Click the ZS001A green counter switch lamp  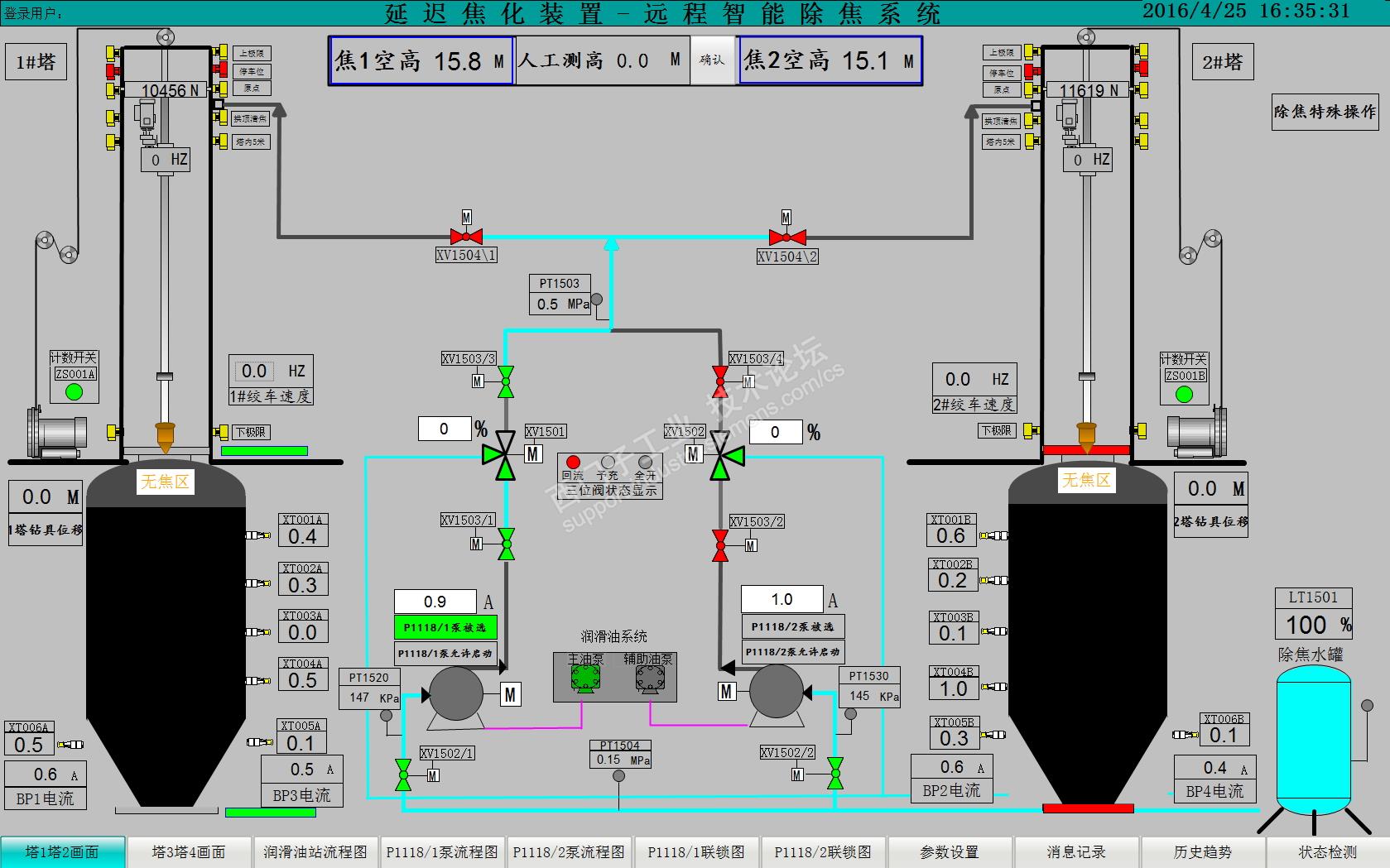click(75, 391)
